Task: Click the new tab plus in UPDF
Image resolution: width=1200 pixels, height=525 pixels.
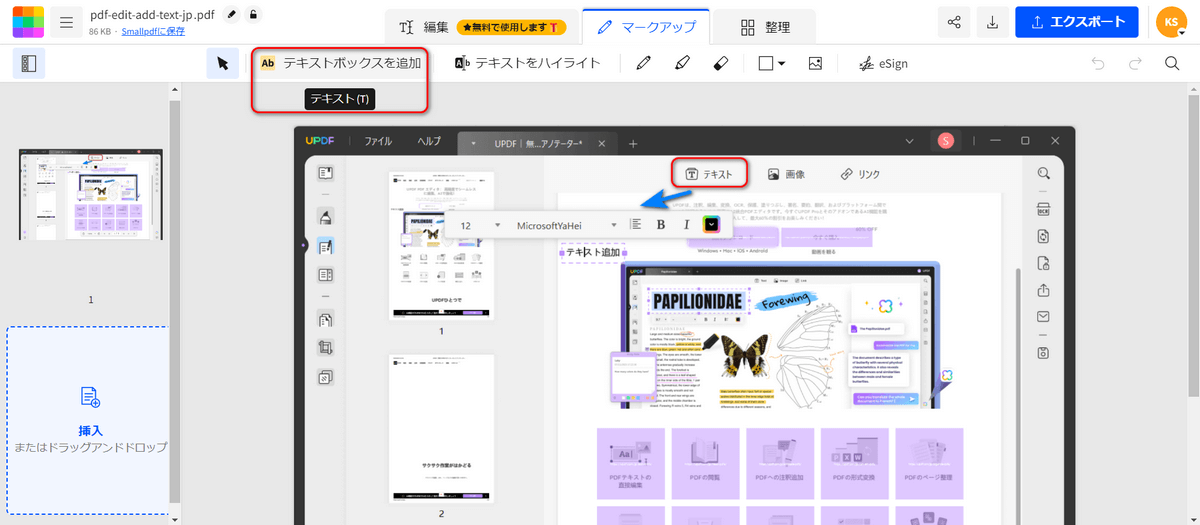Action: (632, 143)
